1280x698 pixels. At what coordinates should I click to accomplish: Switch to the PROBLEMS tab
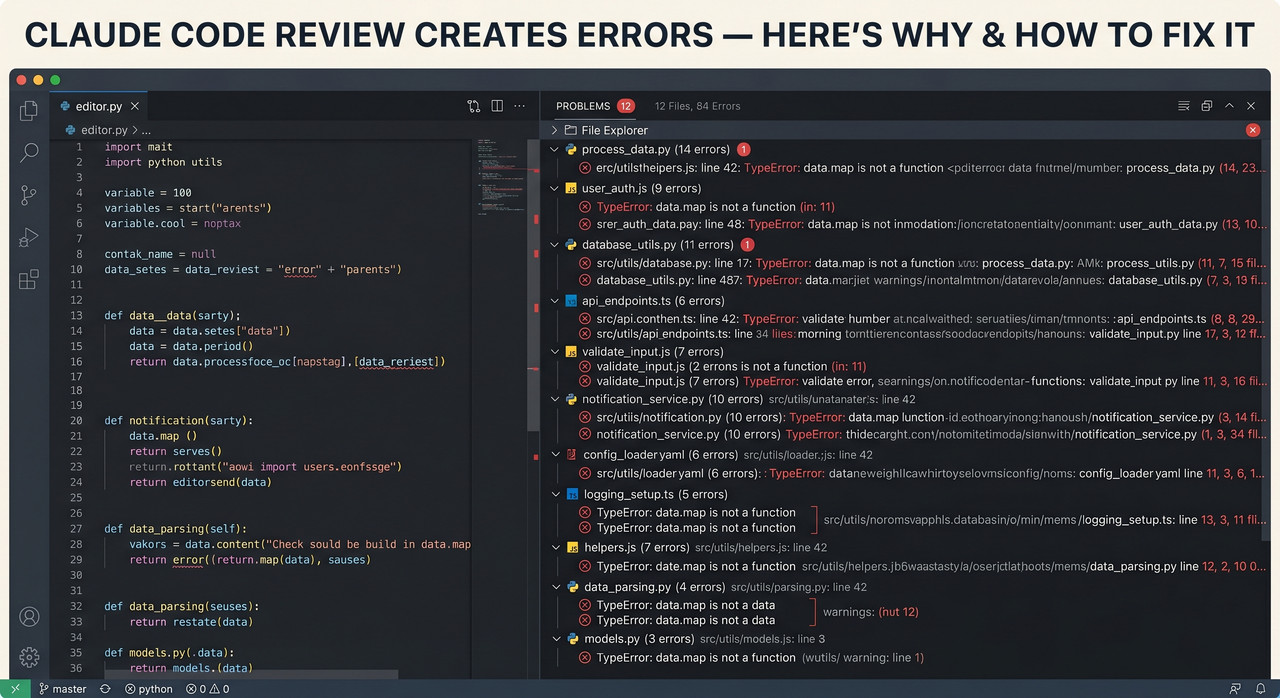click(583, 106)
